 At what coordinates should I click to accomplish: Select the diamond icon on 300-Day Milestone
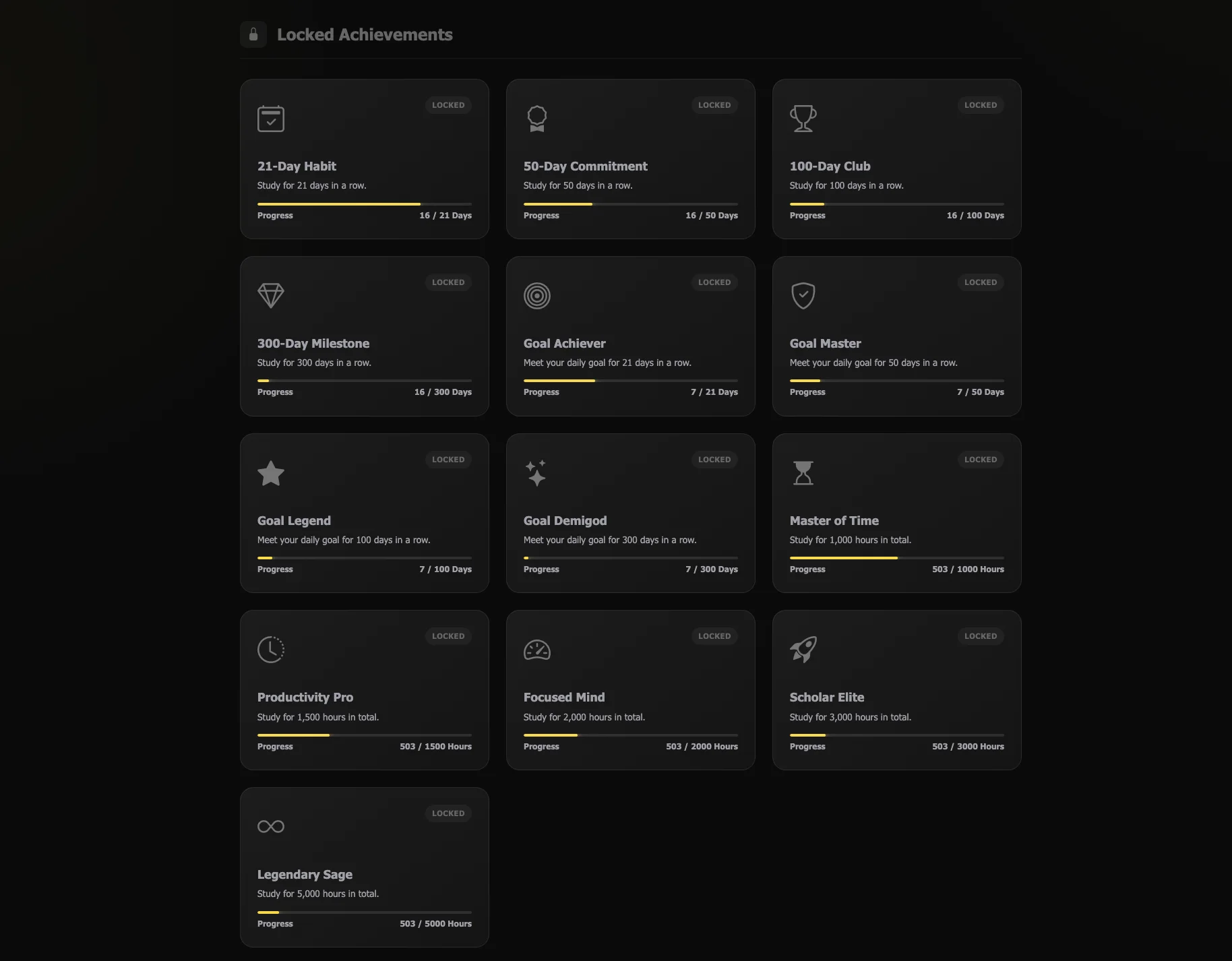[x=271, y=296]
